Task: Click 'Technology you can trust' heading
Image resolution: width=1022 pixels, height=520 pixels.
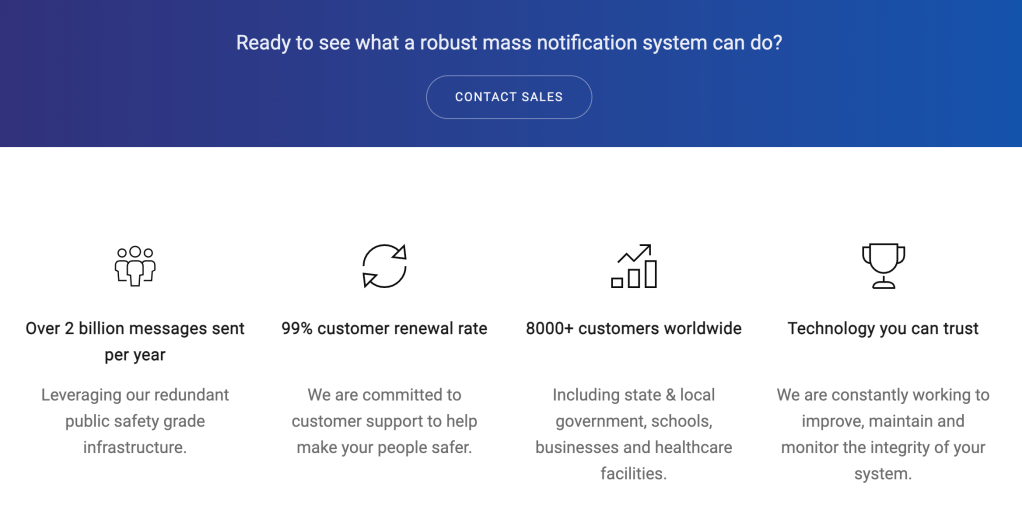Action: (x=883, y=329)
